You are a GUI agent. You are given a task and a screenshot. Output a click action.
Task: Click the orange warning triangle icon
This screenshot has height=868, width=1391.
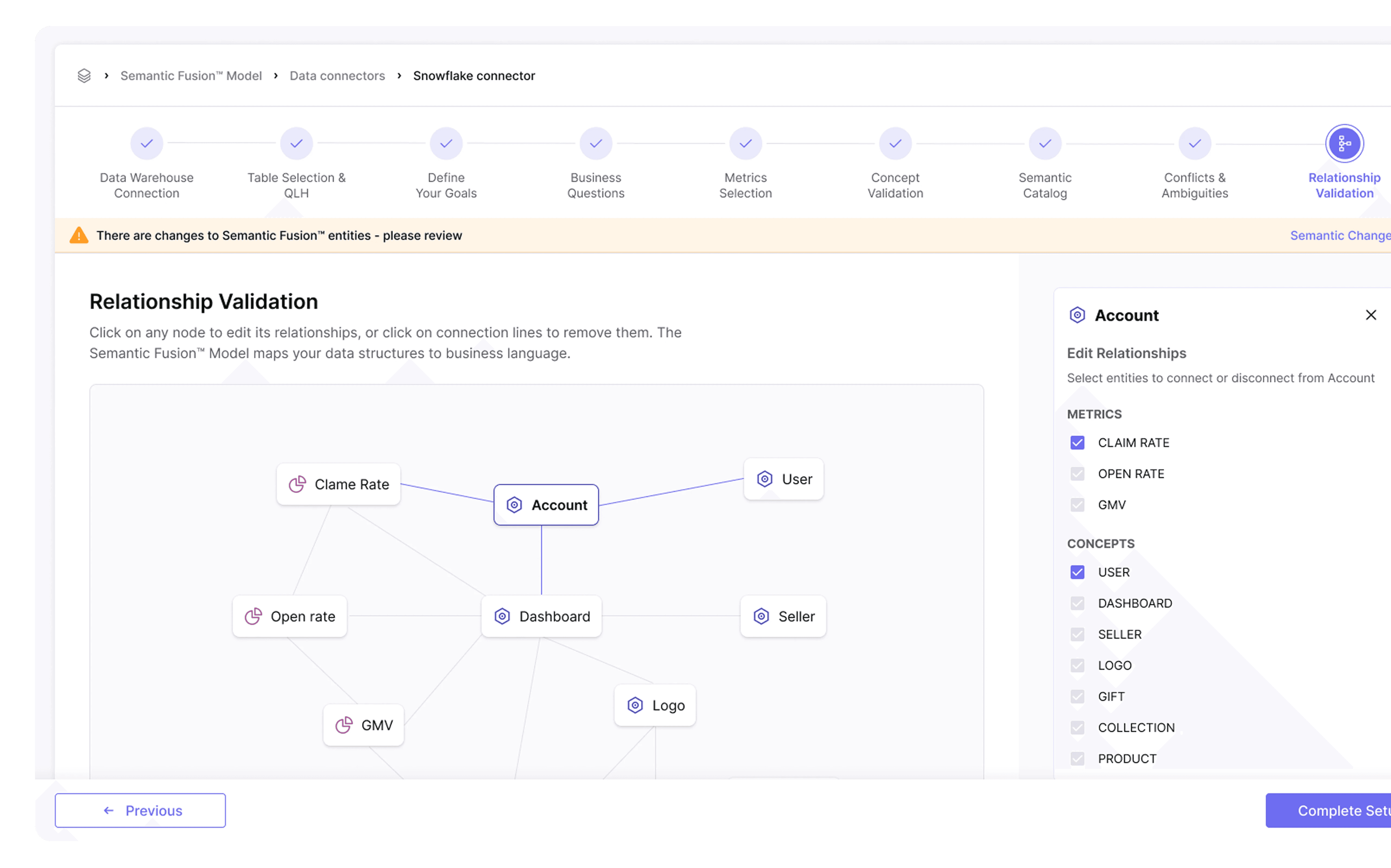(79, 235)
